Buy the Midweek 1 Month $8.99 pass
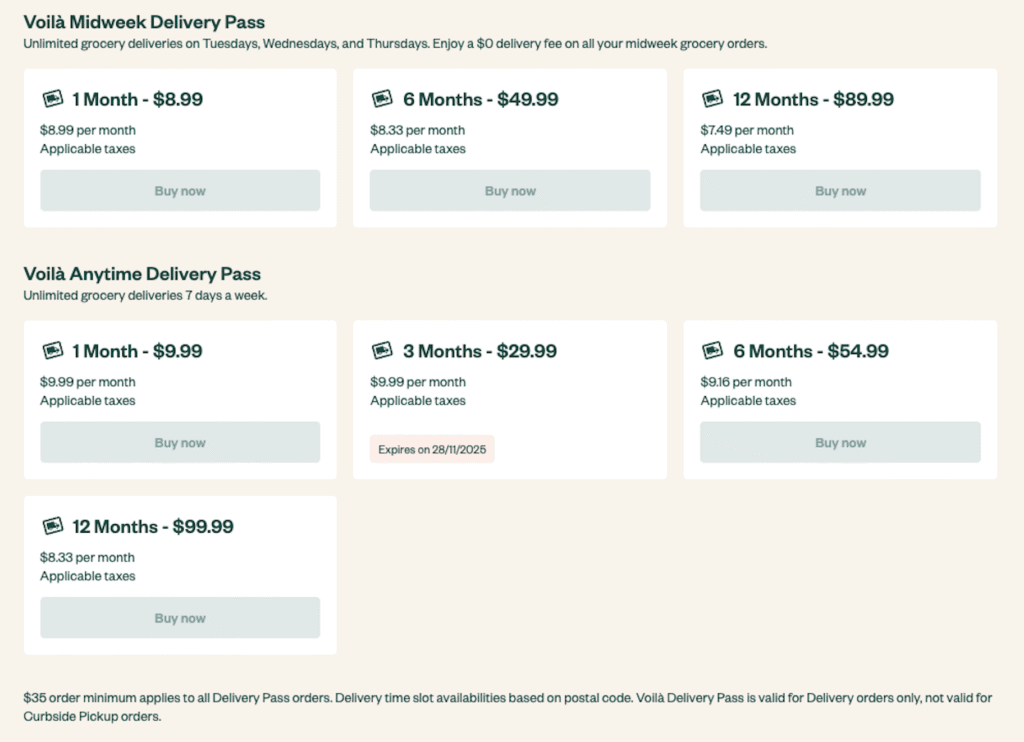This screenshot has width=1024, height=742. tap(180, 191)
